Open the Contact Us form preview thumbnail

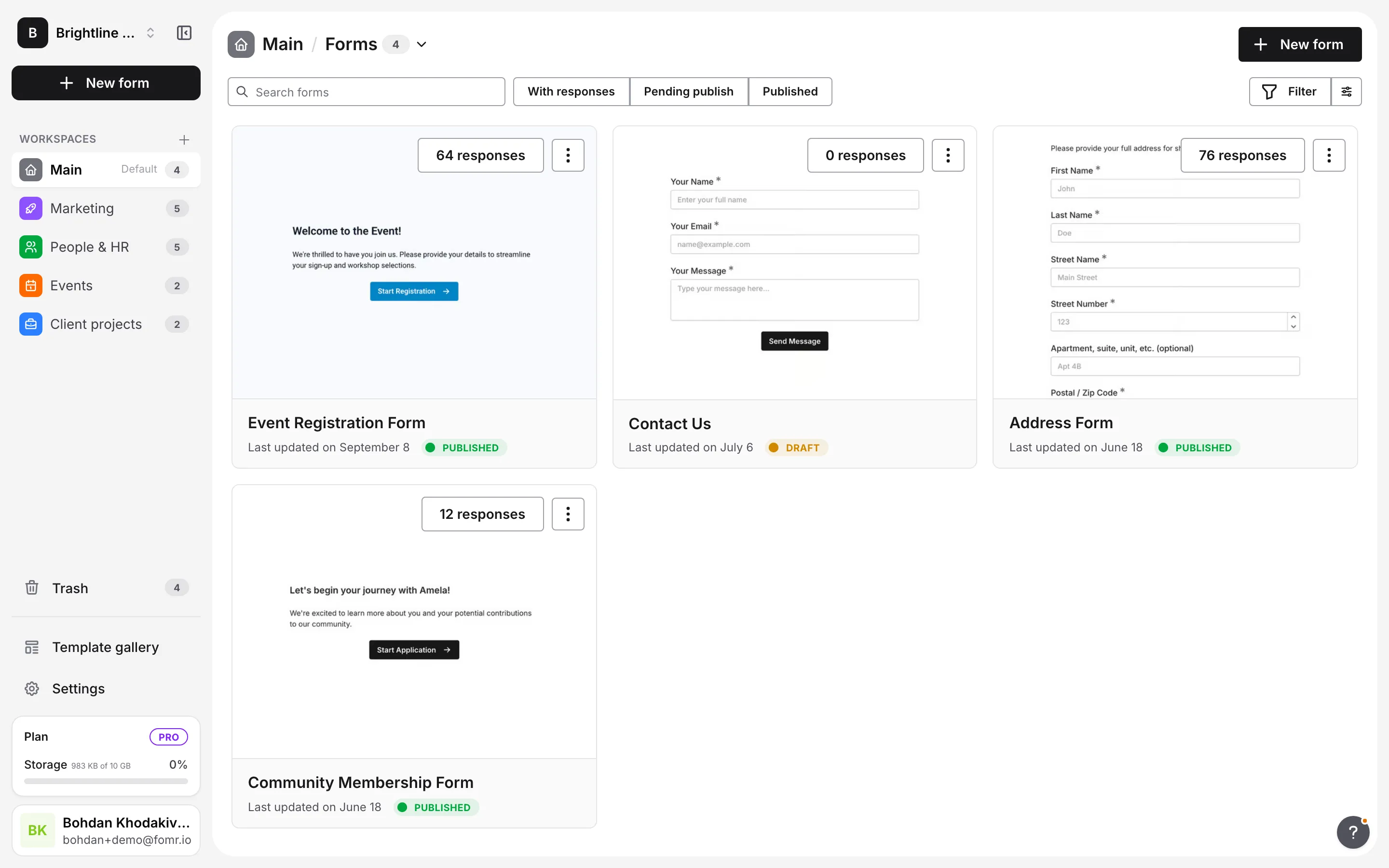pyautogui.click(x=794, y=262)
